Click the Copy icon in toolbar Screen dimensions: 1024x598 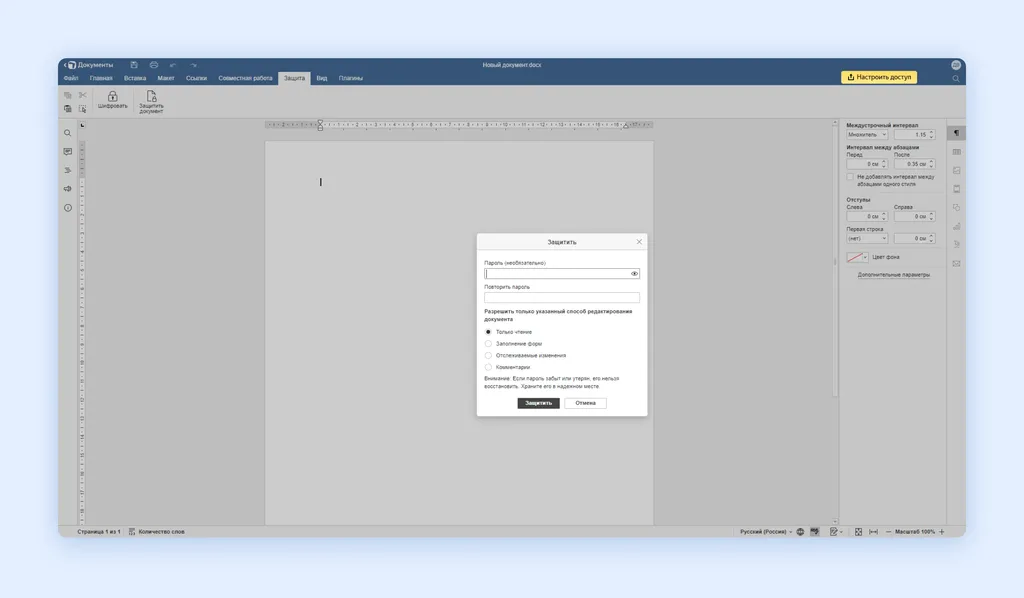coord(68,95)
